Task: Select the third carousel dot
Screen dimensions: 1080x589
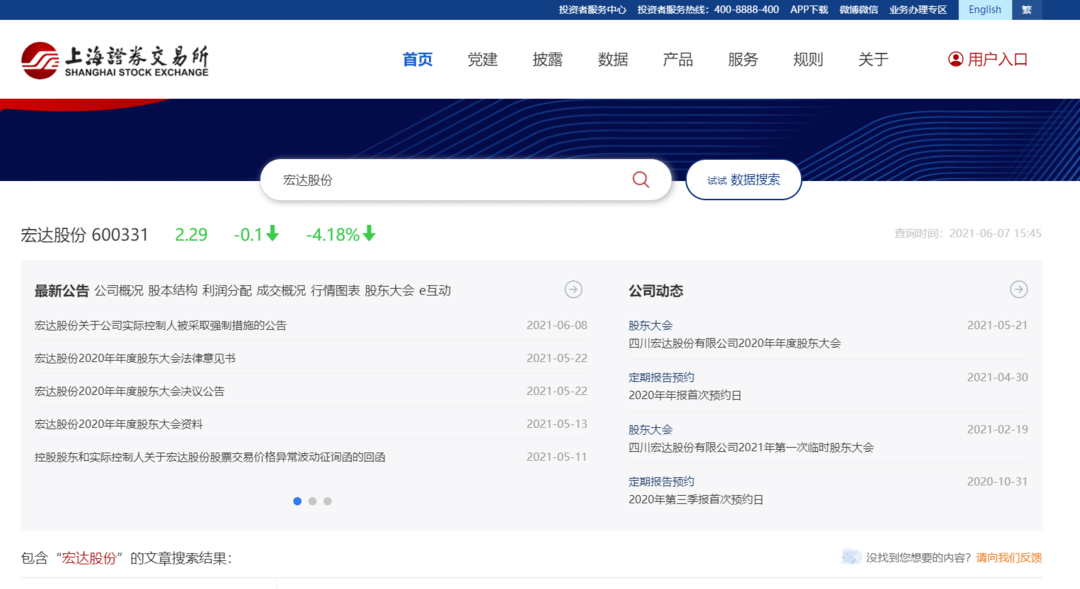Action: [327, 501]
